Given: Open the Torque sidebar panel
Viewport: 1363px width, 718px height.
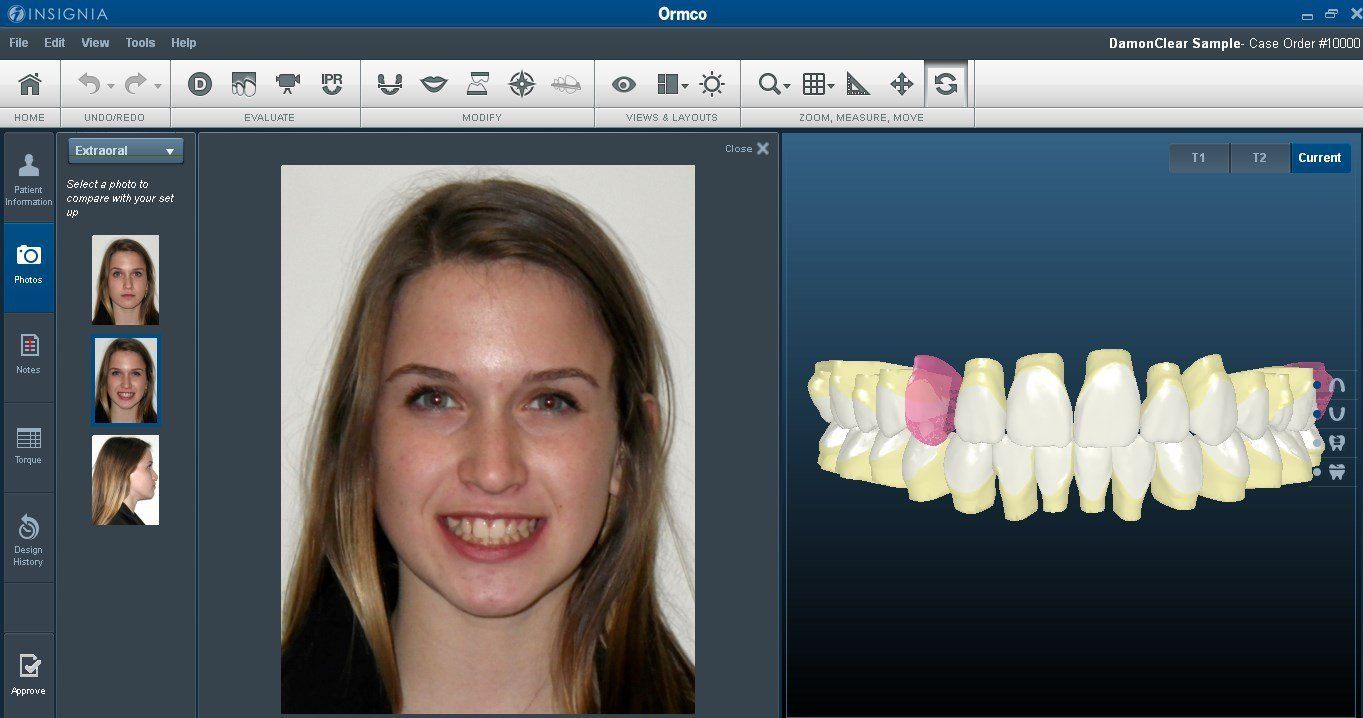Looking at the screenshot, I should tap(28, 446).
